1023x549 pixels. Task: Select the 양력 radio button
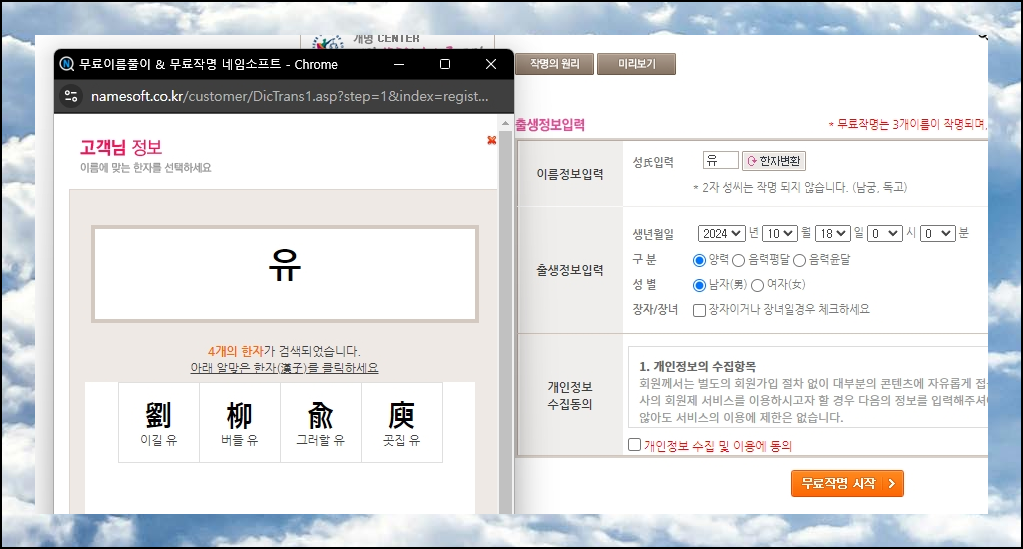click(699, 260)
